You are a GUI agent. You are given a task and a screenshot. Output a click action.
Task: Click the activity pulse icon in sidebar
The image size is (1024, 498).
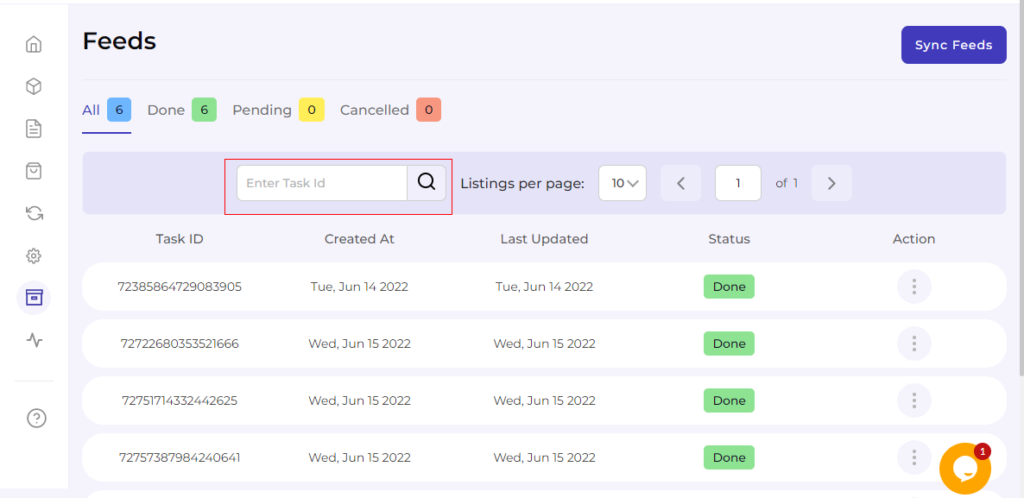click(34, 340)
